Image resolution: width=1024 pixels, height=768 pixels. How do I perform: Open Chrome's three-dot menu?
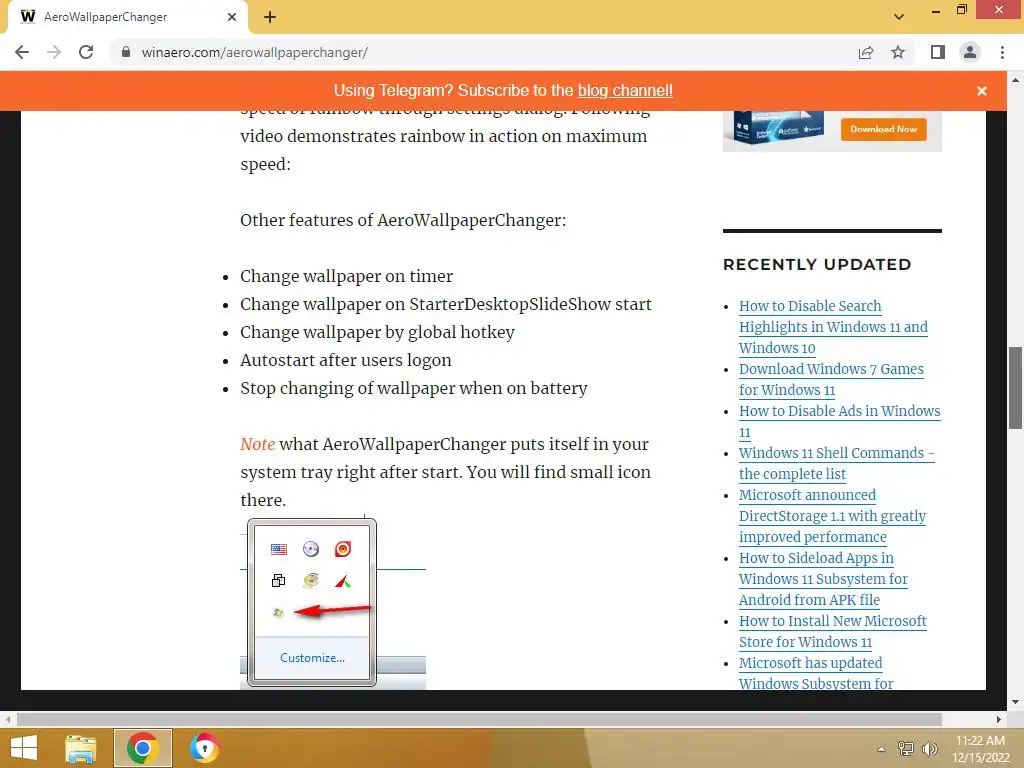[1002, 52]
